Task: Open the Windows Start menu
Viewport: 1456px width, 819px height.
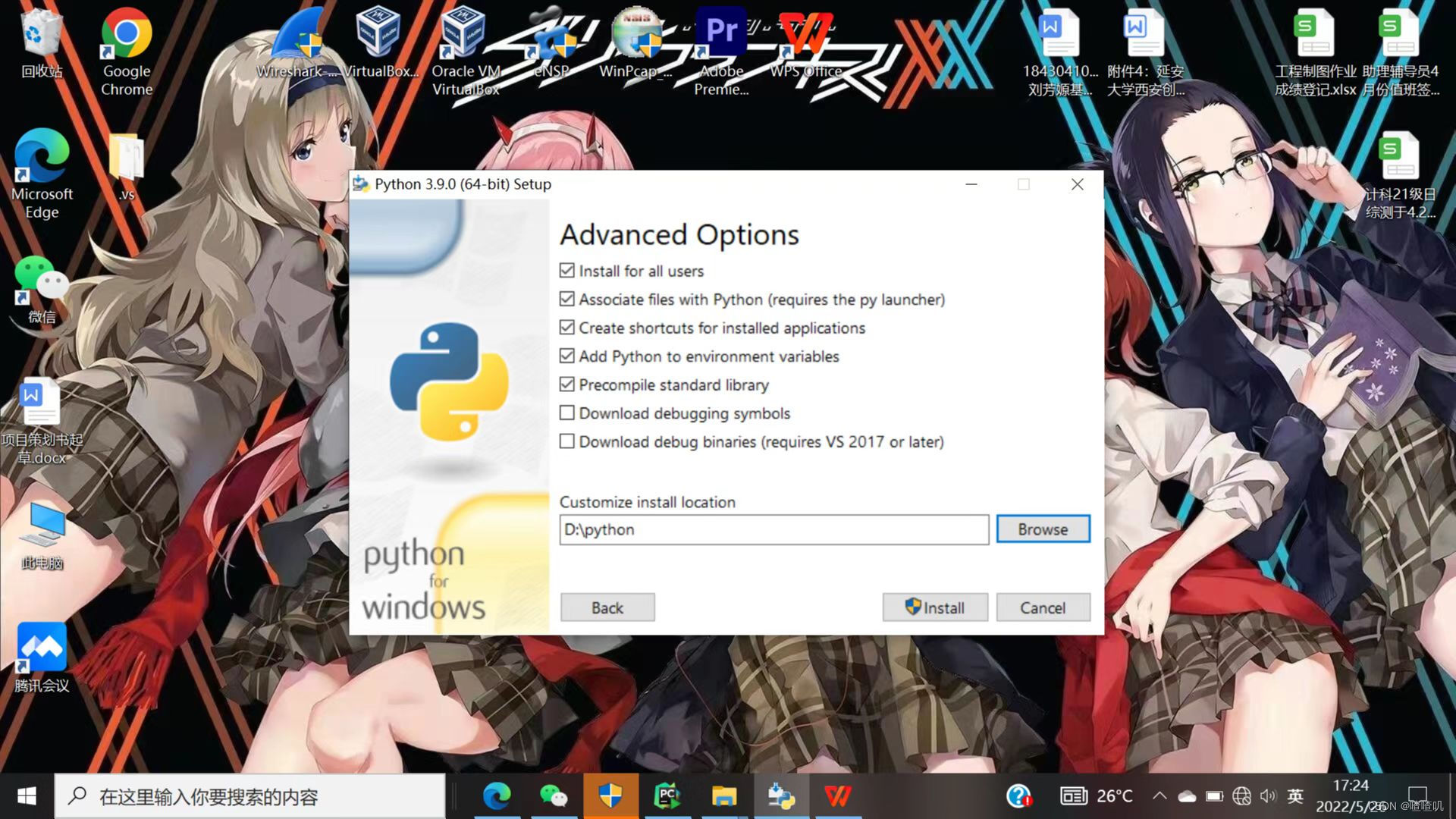Action: 27,795
